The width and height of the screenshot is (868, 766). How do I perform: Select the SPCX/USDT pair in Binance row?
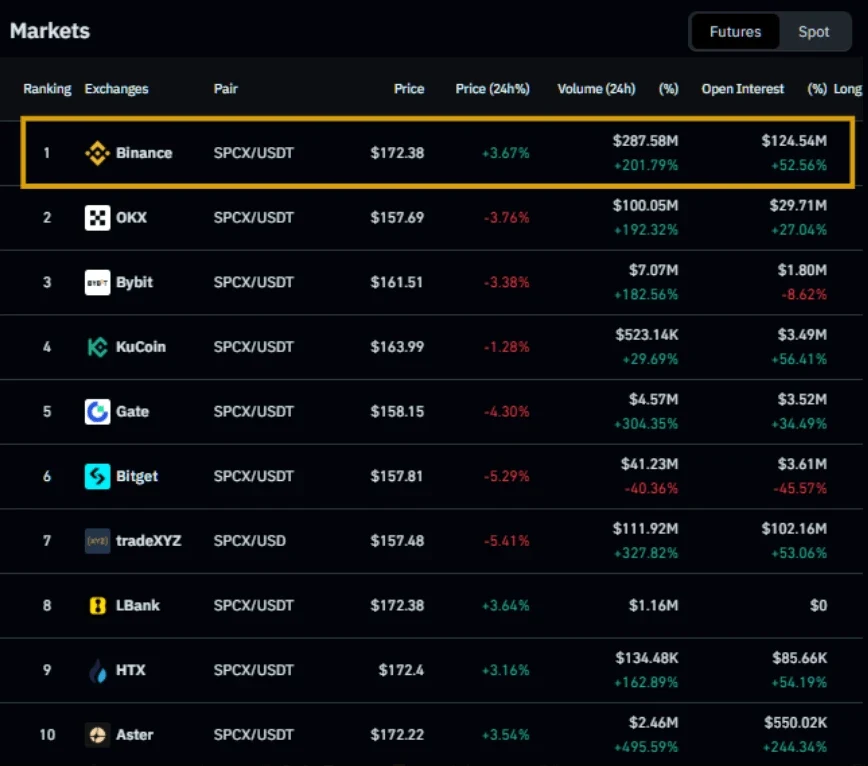[x=254, y=153]
